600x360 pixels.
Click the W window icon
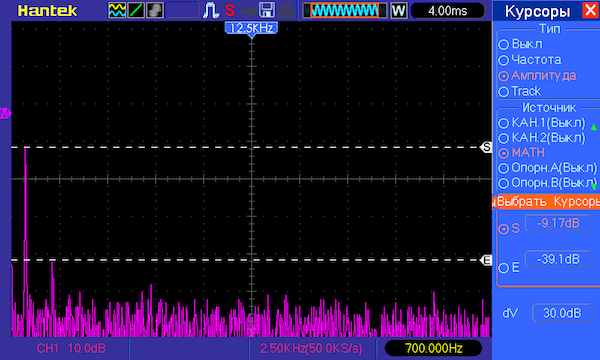point(398,10)
